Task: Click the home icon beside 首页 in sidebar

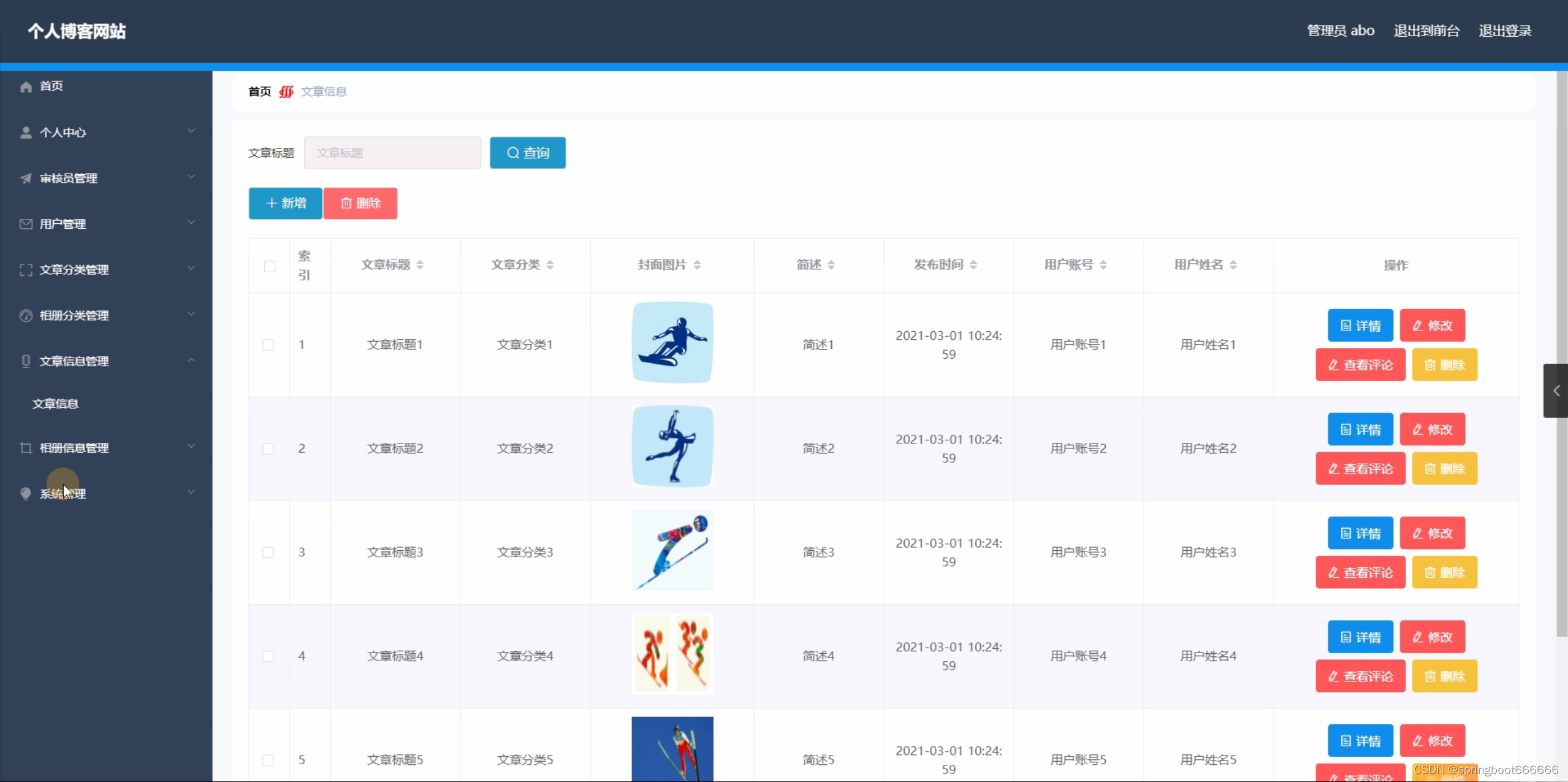Action: point(26,86)
